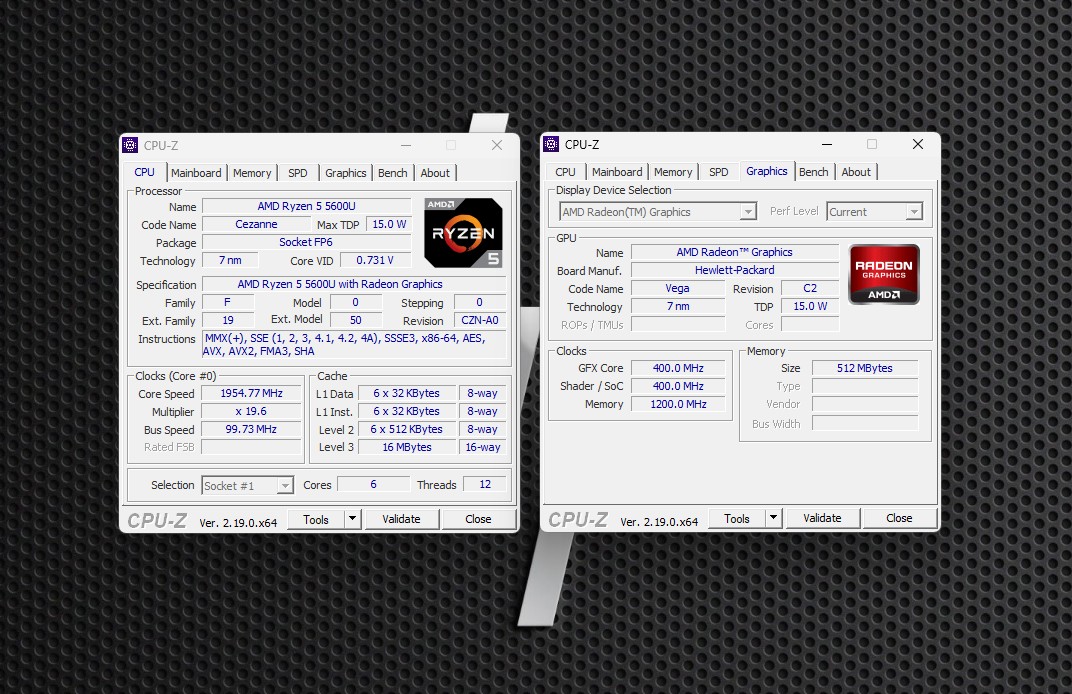Viewport: 1072px width, 694px height.
Task: Click the Ext. Family value 19
Action: 228,320
